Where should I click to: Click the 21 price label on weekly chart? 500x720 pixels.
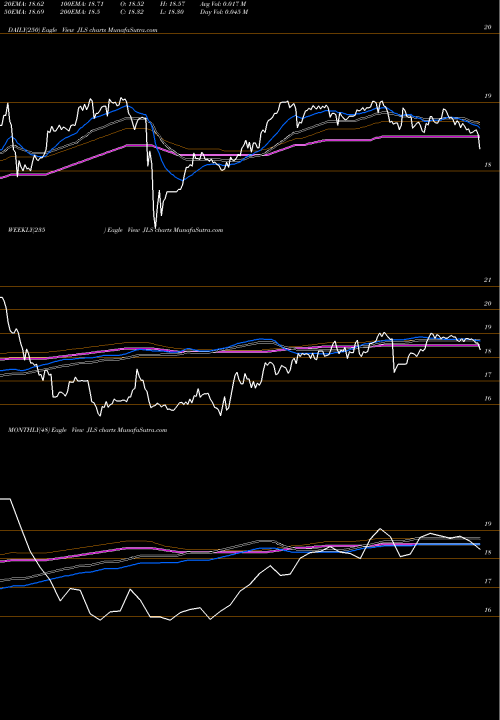(x=488, y=280)
